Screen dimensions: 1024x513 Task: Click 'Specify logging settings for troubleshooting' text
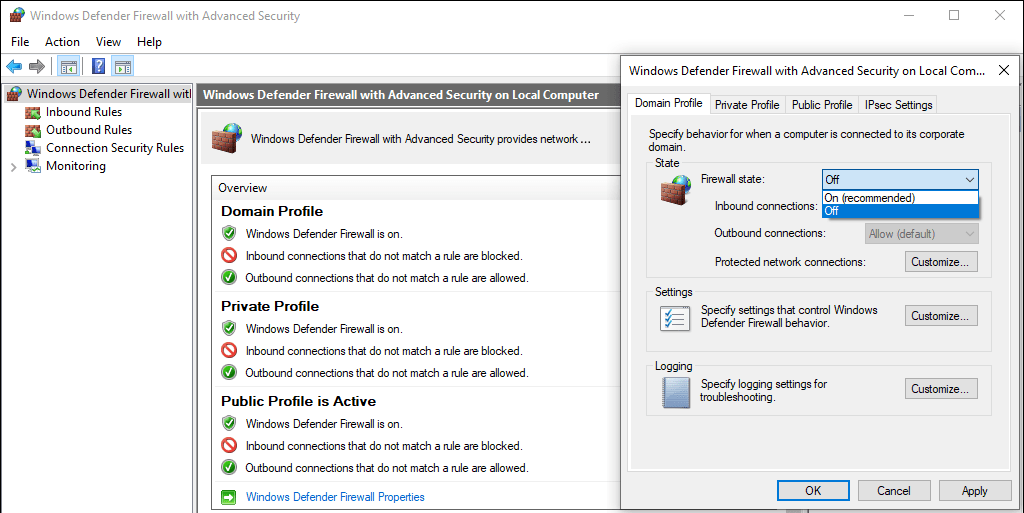tap(763, 390)
